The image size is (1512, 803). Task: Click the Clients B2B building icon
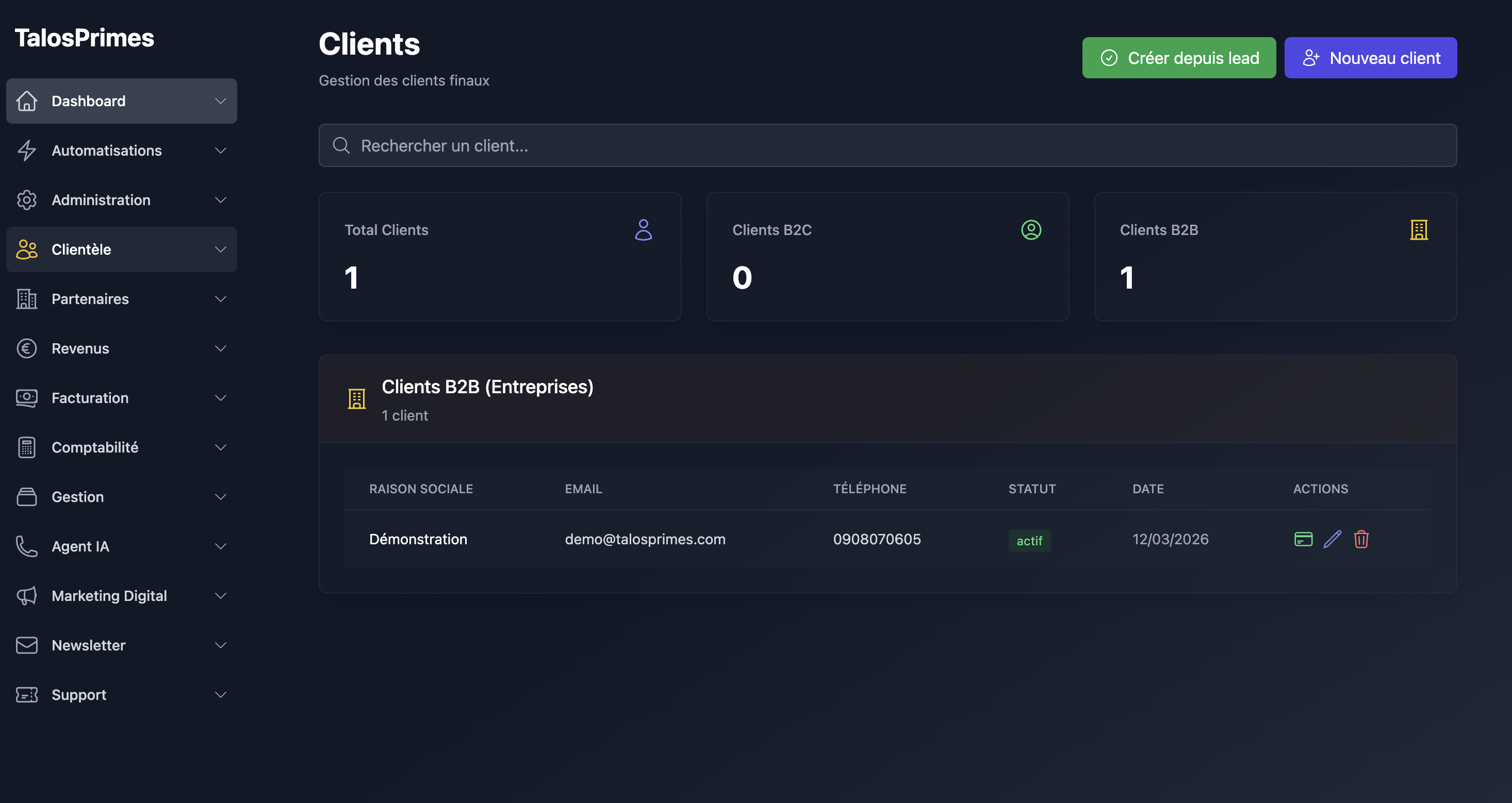[1419, 230]
